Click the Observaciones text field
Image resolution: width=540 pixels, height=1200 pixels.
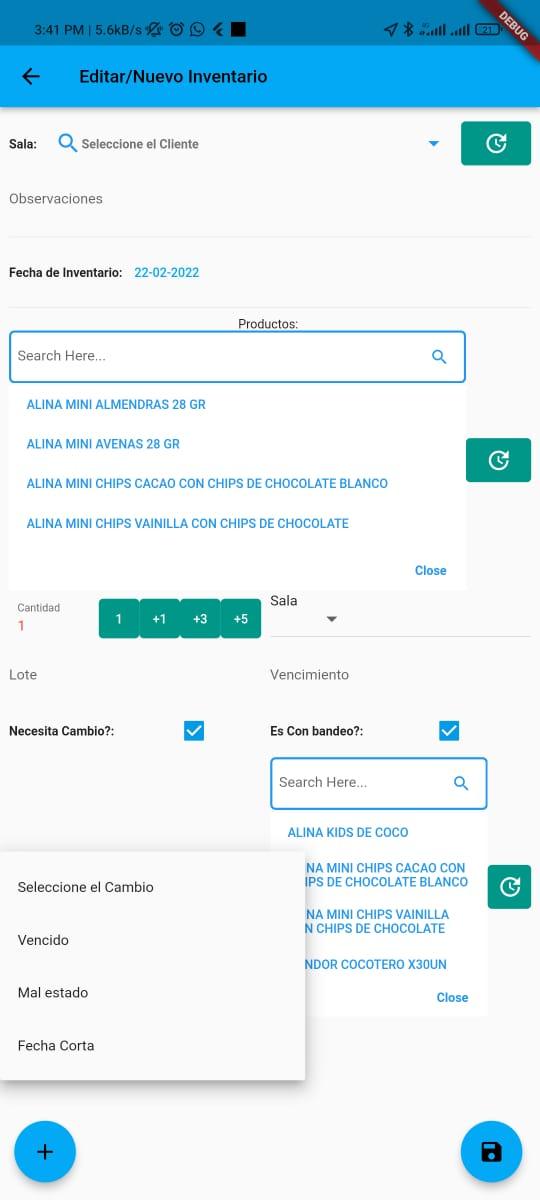[x=270, y=199]
